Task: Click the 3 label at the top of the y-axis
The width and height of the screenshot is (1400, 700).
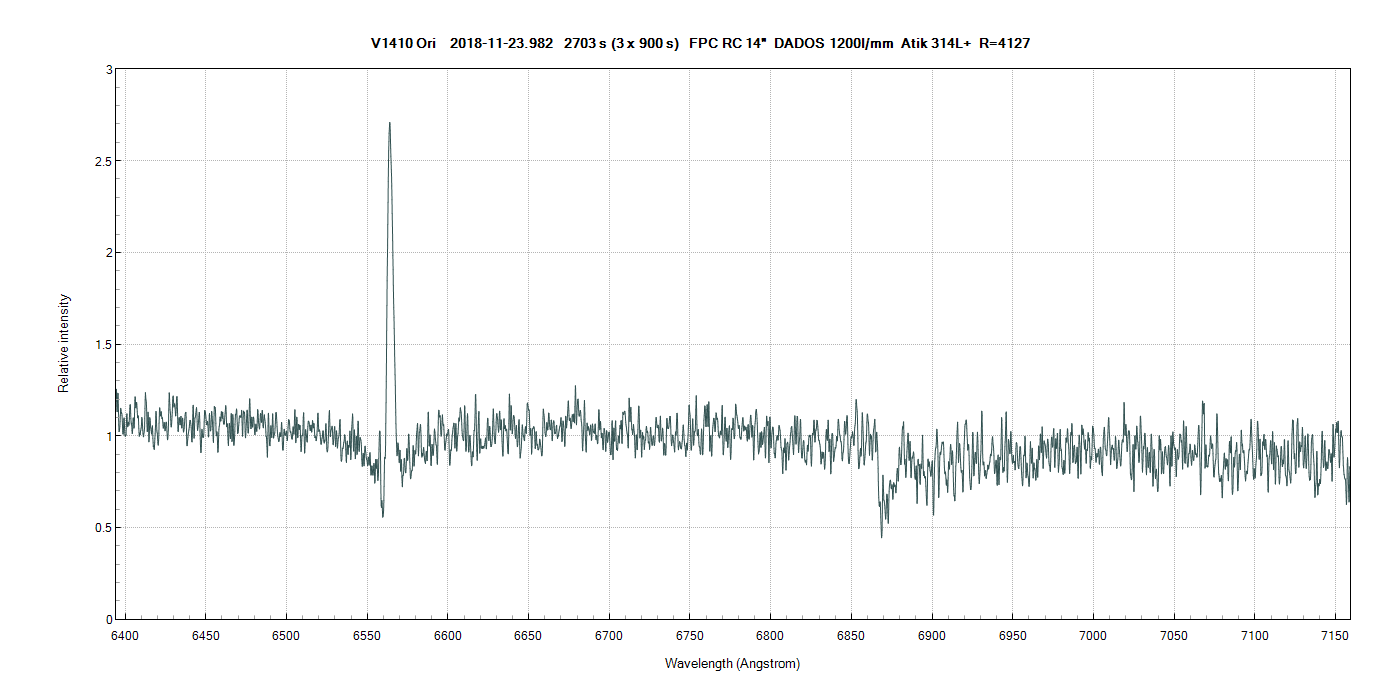Action: (x=108, y=70)
